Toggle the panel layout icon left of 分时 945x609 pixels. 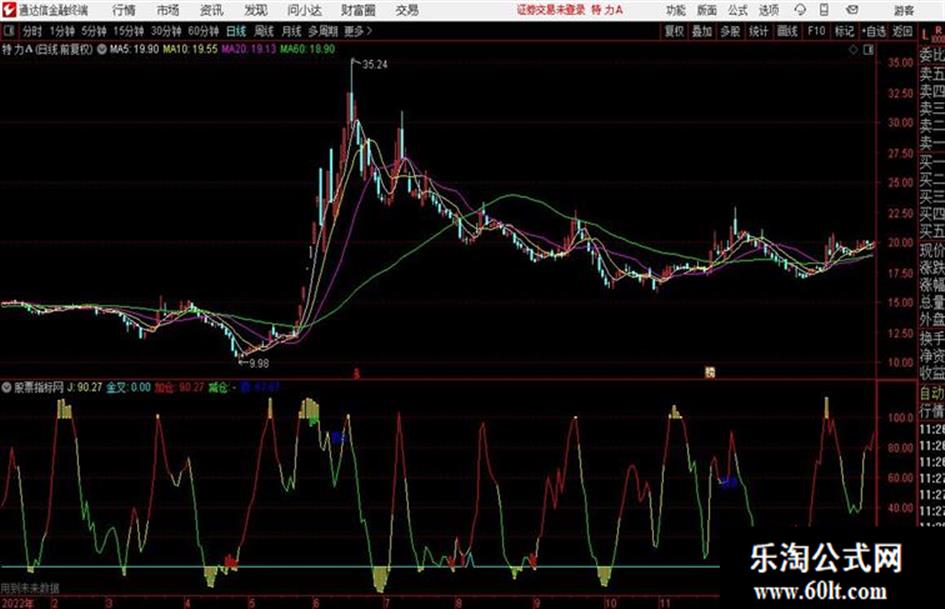pyautogui.click(x=8, y=31)
